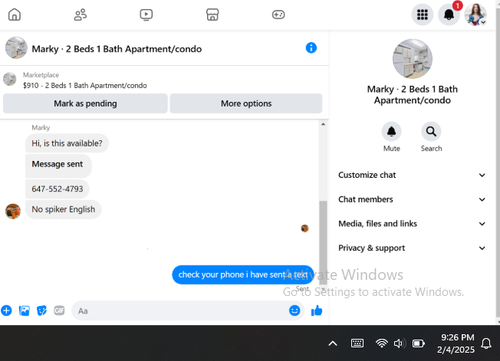Open Gaming controller icon
Image resolution: width=500 pixels, height=361 pixels.
278,15
